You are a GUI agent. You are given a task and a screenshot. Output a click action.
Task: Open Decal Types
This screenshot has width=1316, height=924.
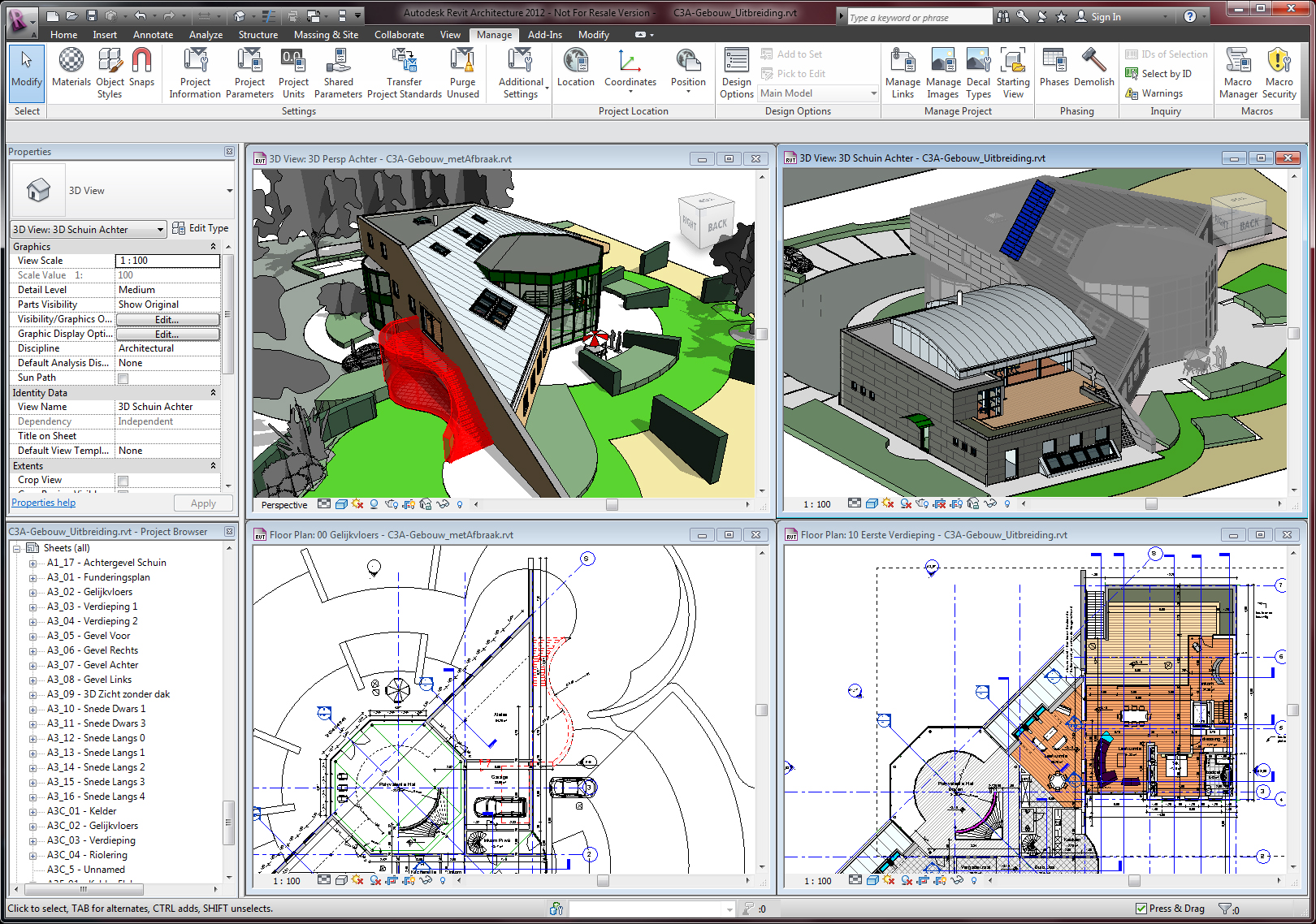(978, 73)
